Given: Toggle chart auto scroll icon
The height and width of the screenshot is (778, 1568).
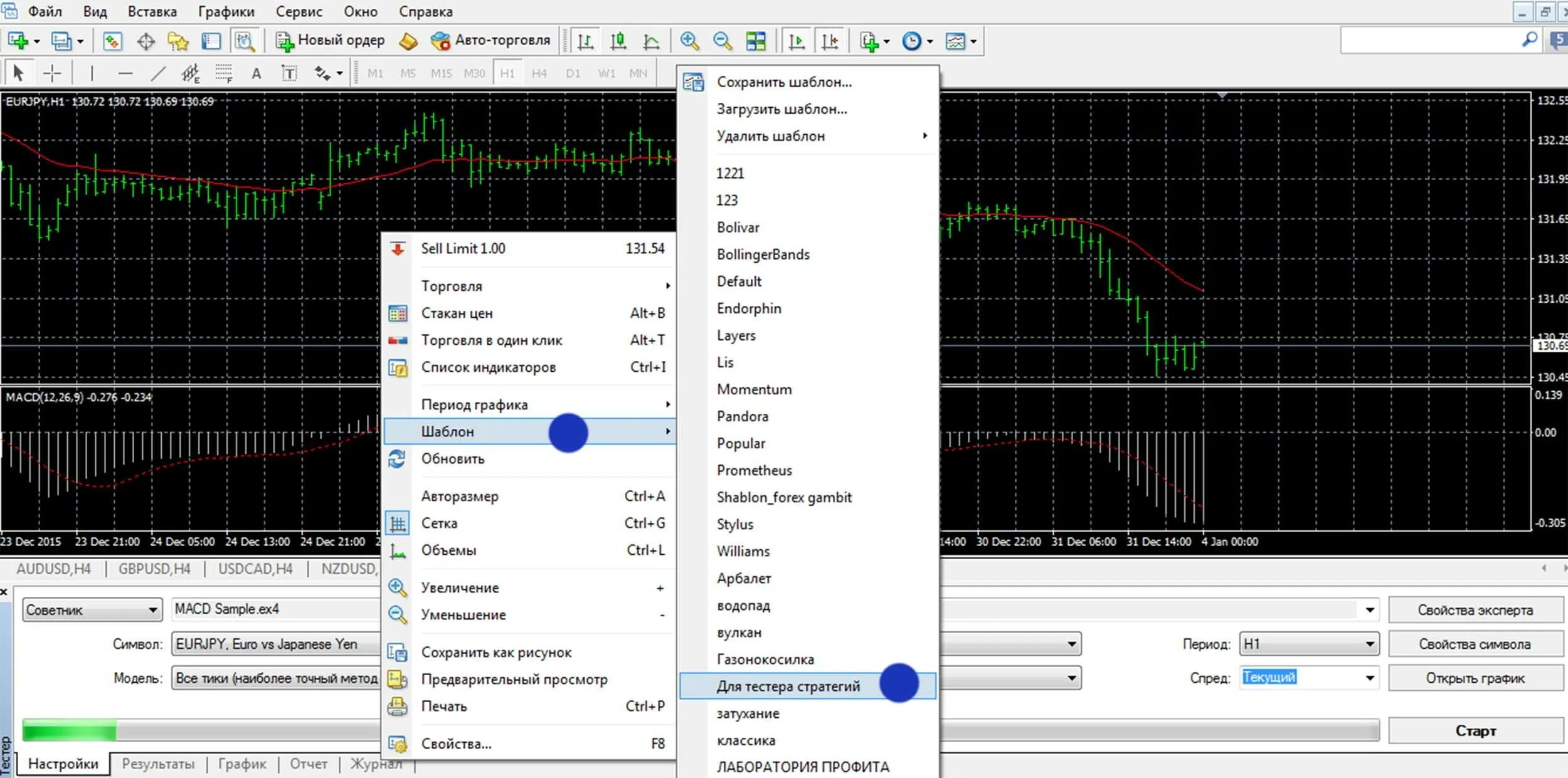Looking at the screenshot, I should point(797,41).
